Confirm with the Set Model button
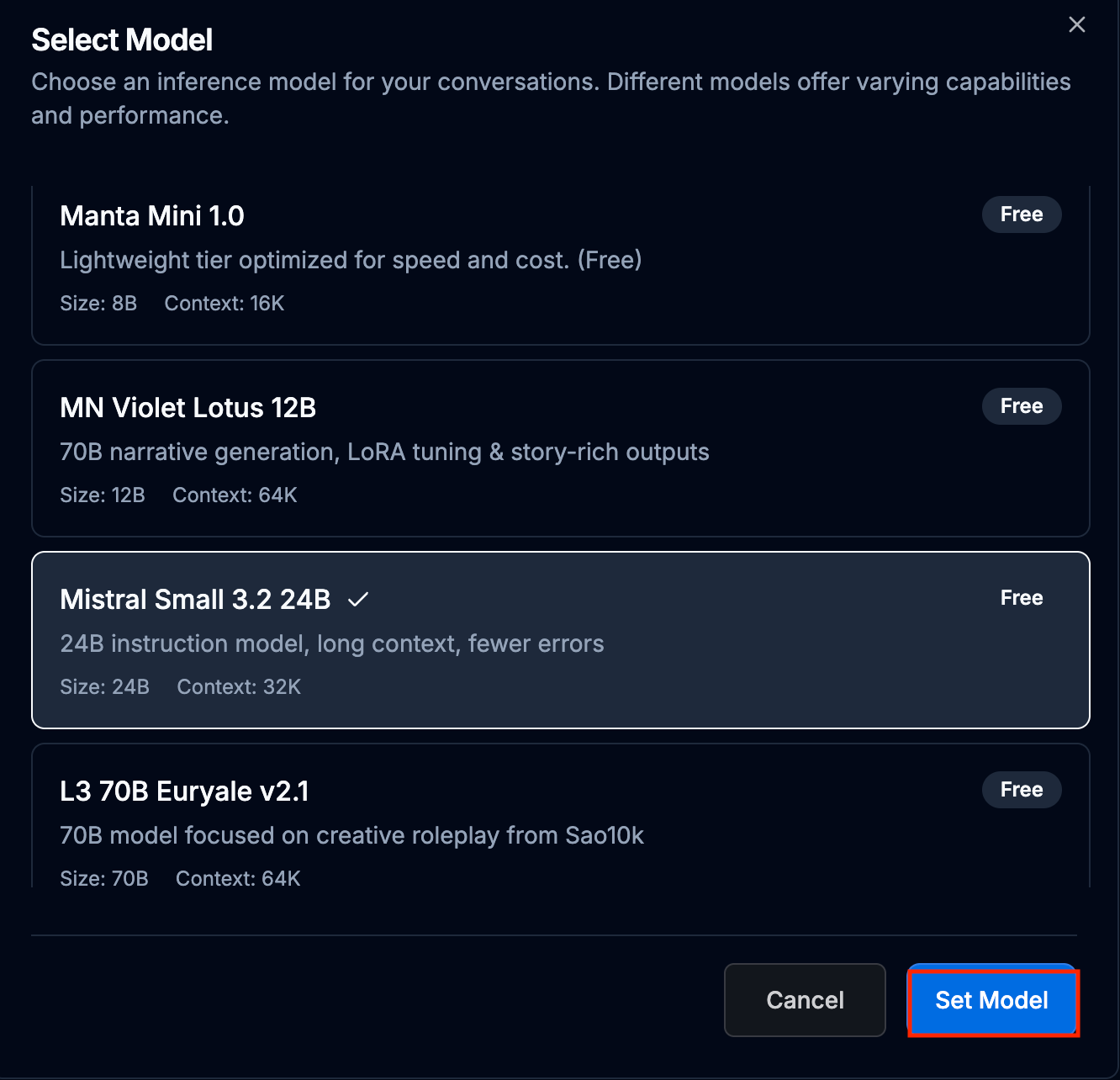 [992, 1001]
